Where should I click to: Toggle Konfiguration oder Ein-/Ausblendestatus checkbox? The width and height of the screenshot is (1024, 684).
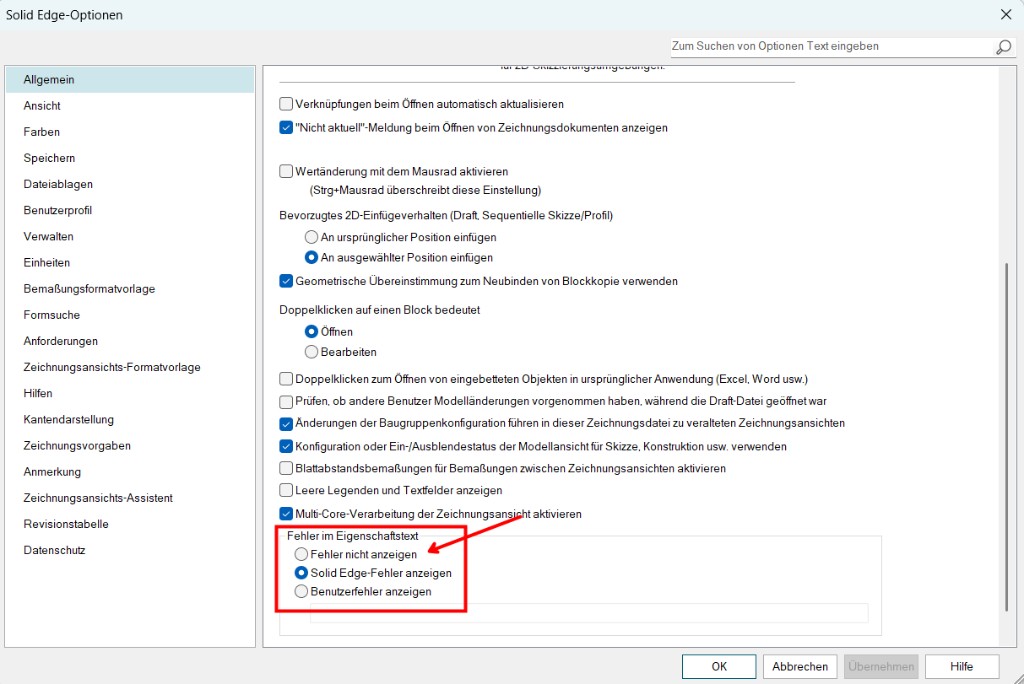pyautogui.click(x=286, y=446)
